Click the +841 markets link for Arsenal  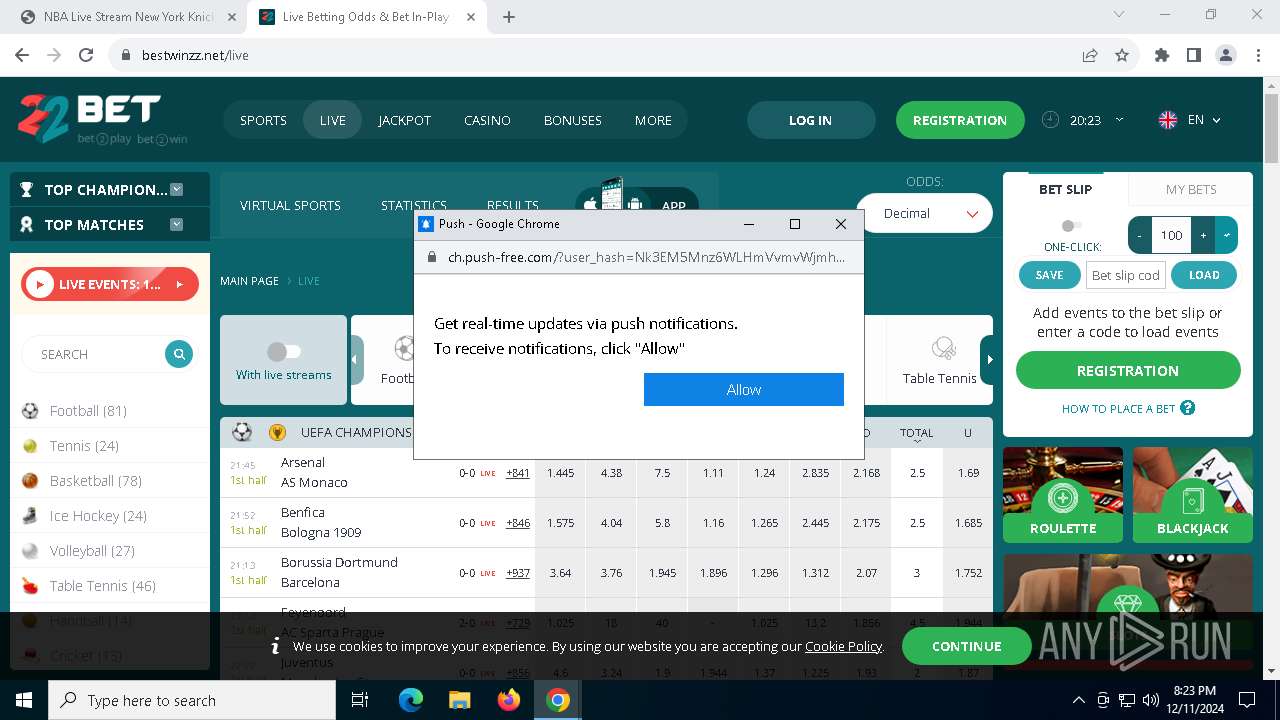(x=518, y=473)
